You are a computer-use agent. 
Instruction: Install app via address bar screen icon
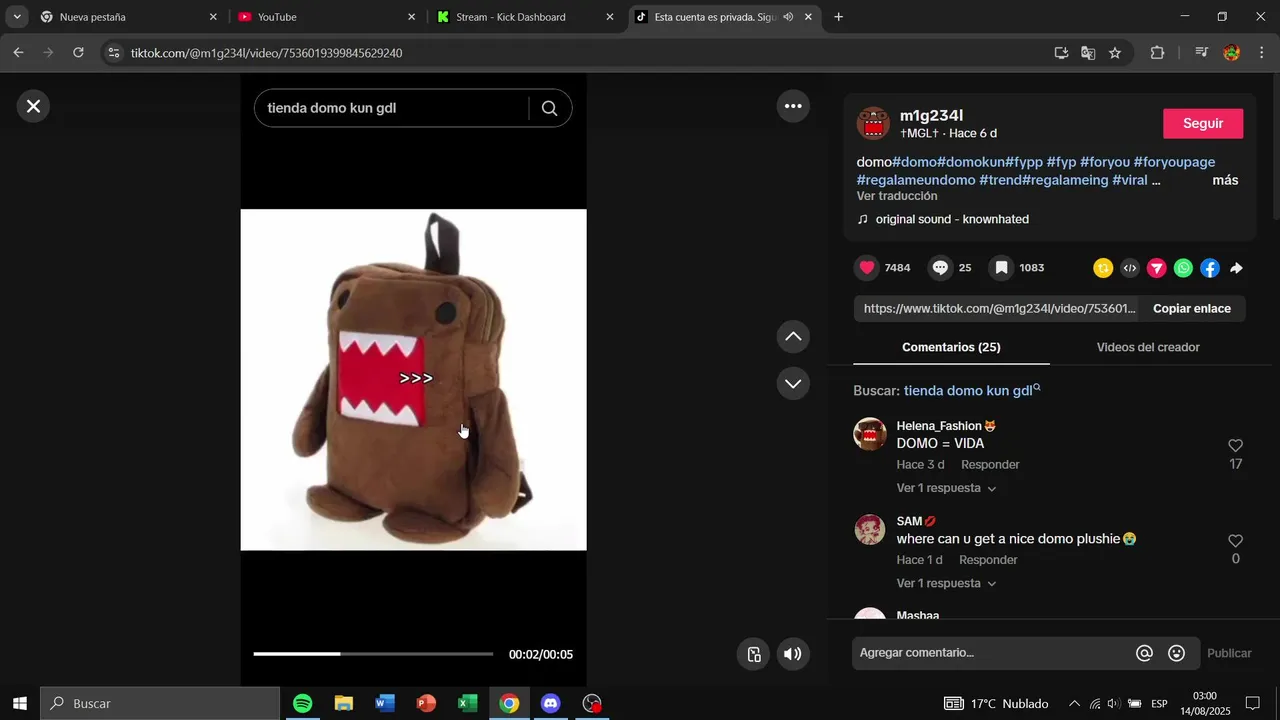click(x=1061, y=53)
